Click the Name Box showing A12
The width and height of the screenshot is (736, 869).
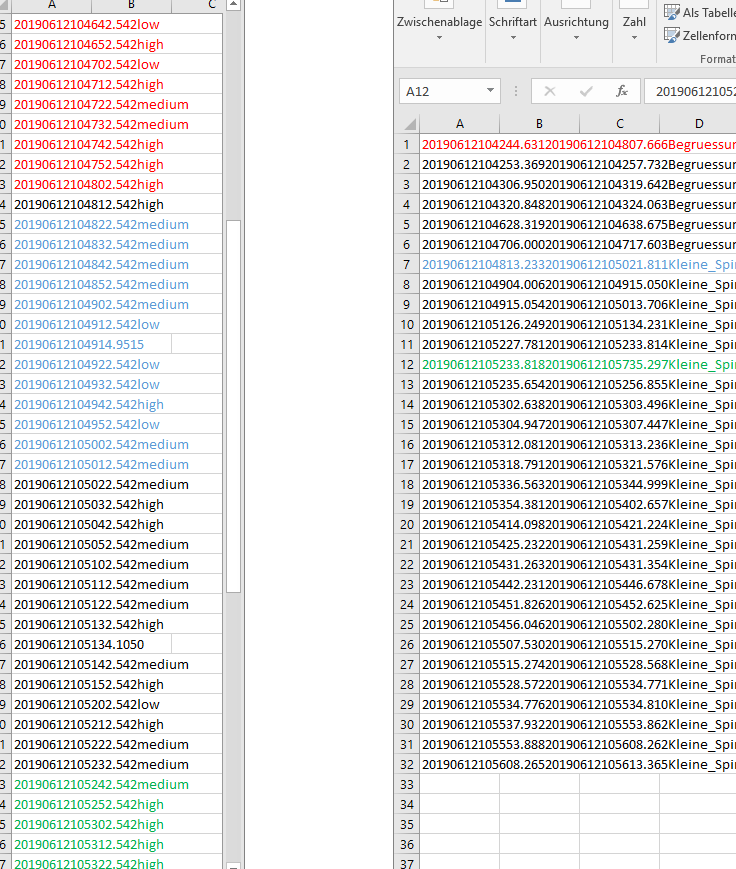click(x=440, y=91)
